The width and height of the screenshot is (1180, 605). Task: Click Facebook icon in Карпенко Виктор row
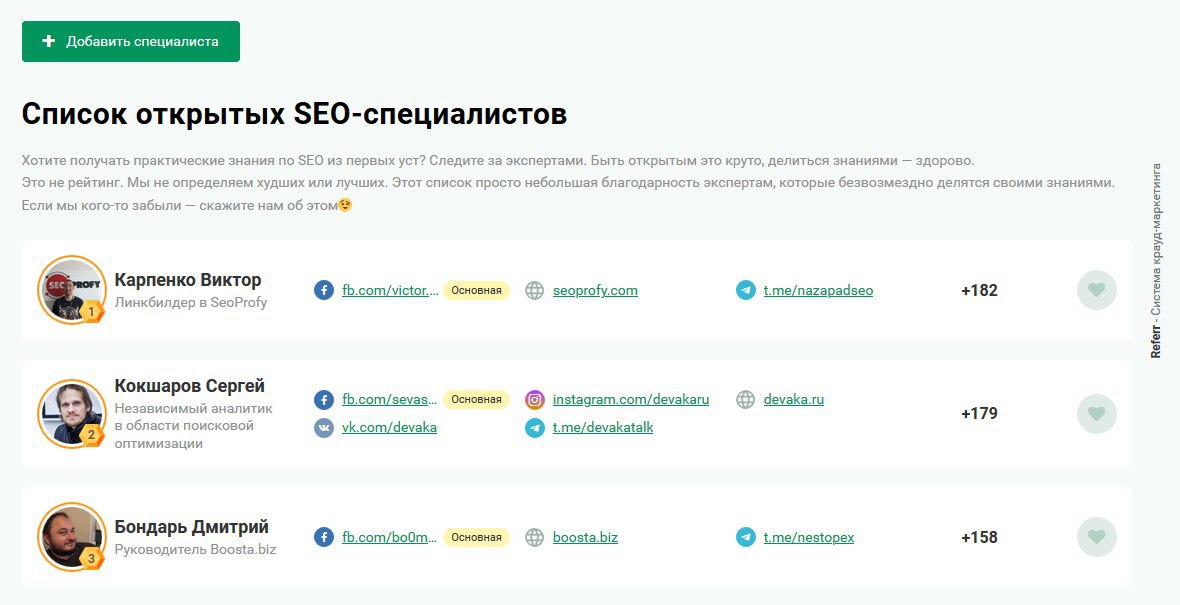pos(324,290)
